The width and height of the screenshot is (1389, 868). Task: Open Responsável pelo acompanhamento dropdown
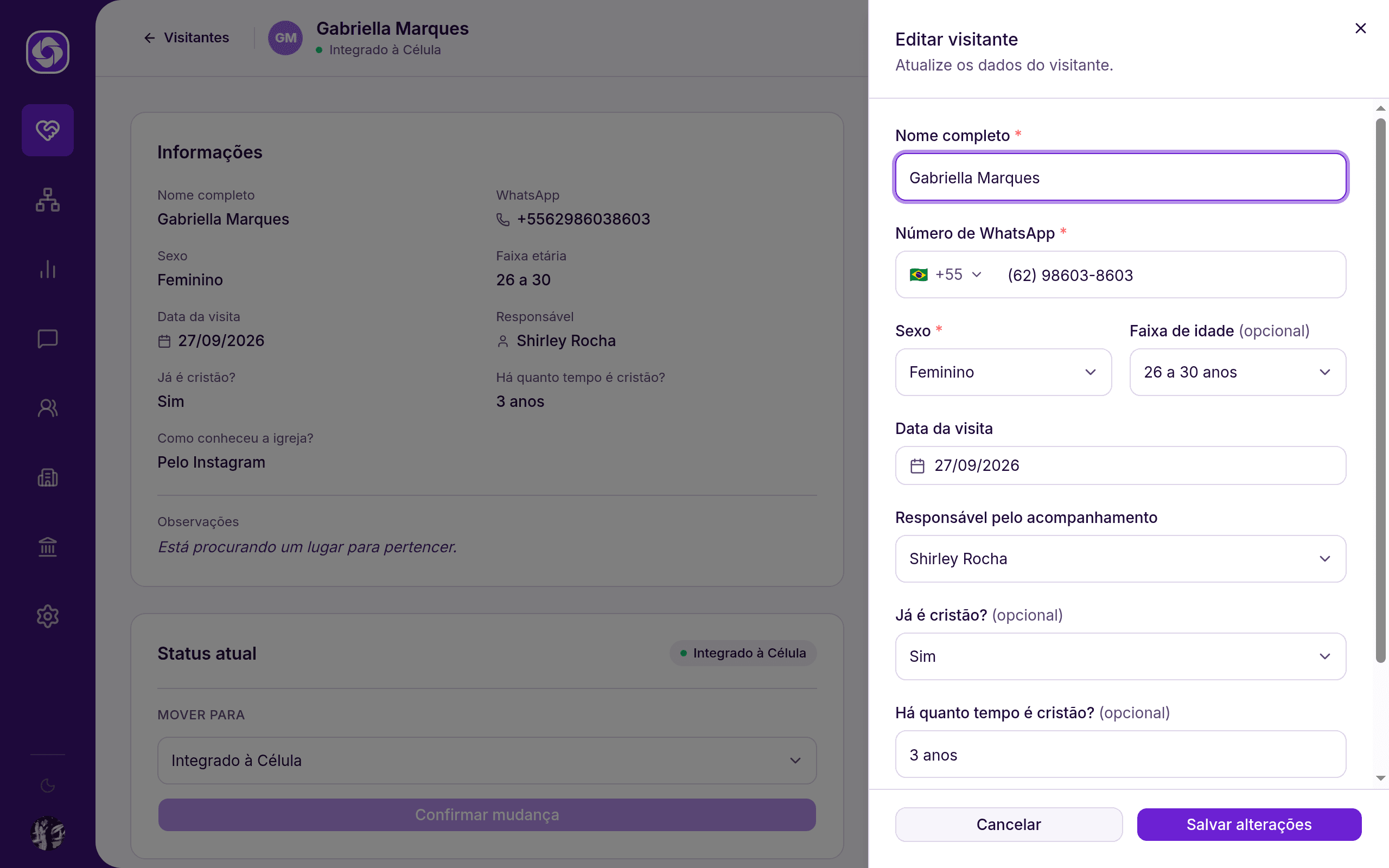coord(1120,559)
